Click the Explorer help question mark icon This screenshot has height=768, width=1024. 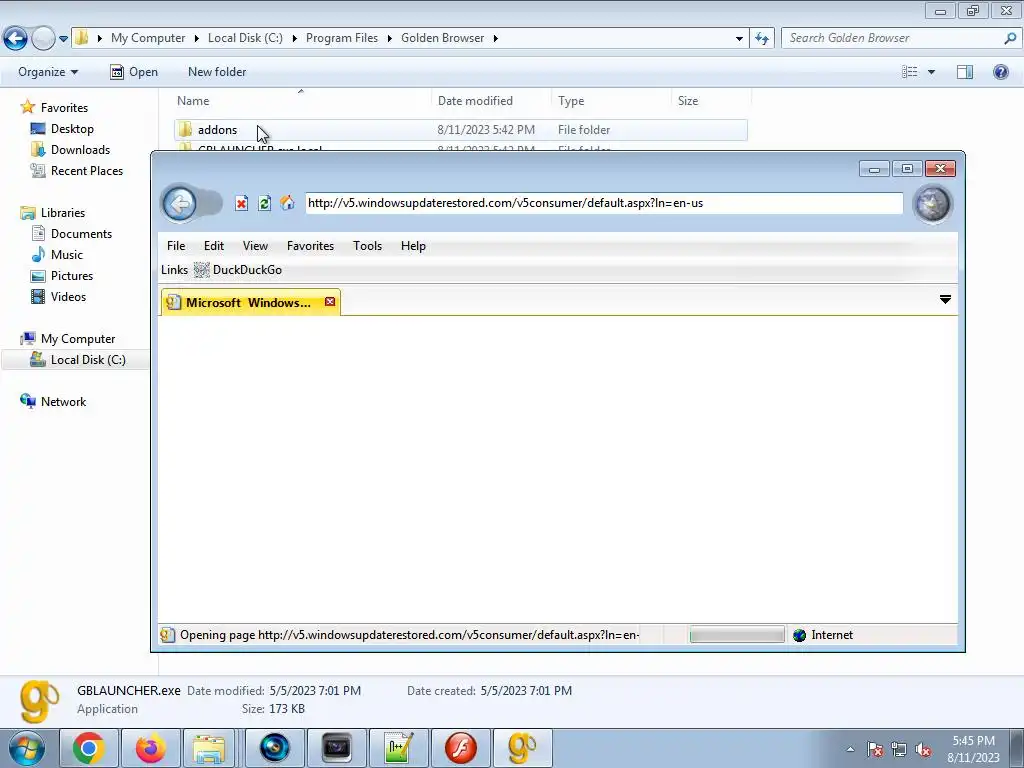[1000, 72]
